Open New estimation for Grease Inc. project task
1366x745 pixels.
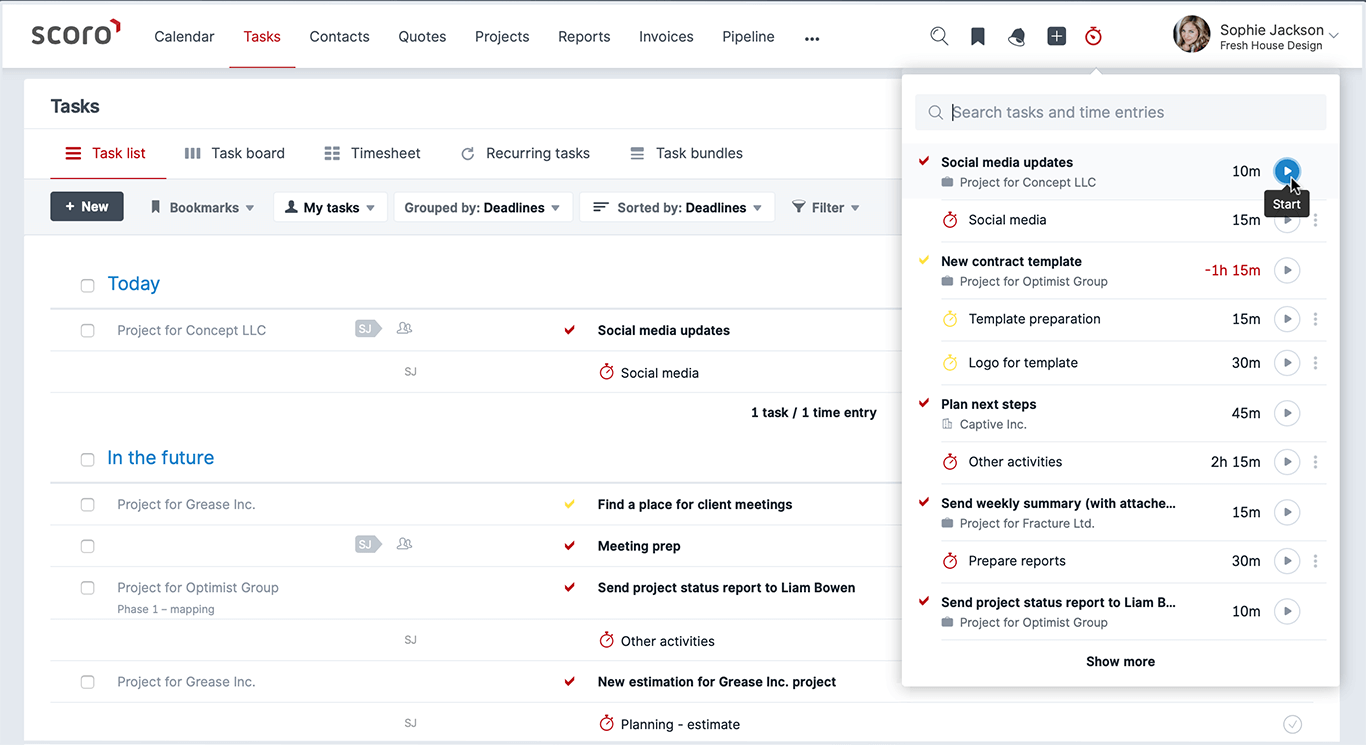(x=717, y=681)
